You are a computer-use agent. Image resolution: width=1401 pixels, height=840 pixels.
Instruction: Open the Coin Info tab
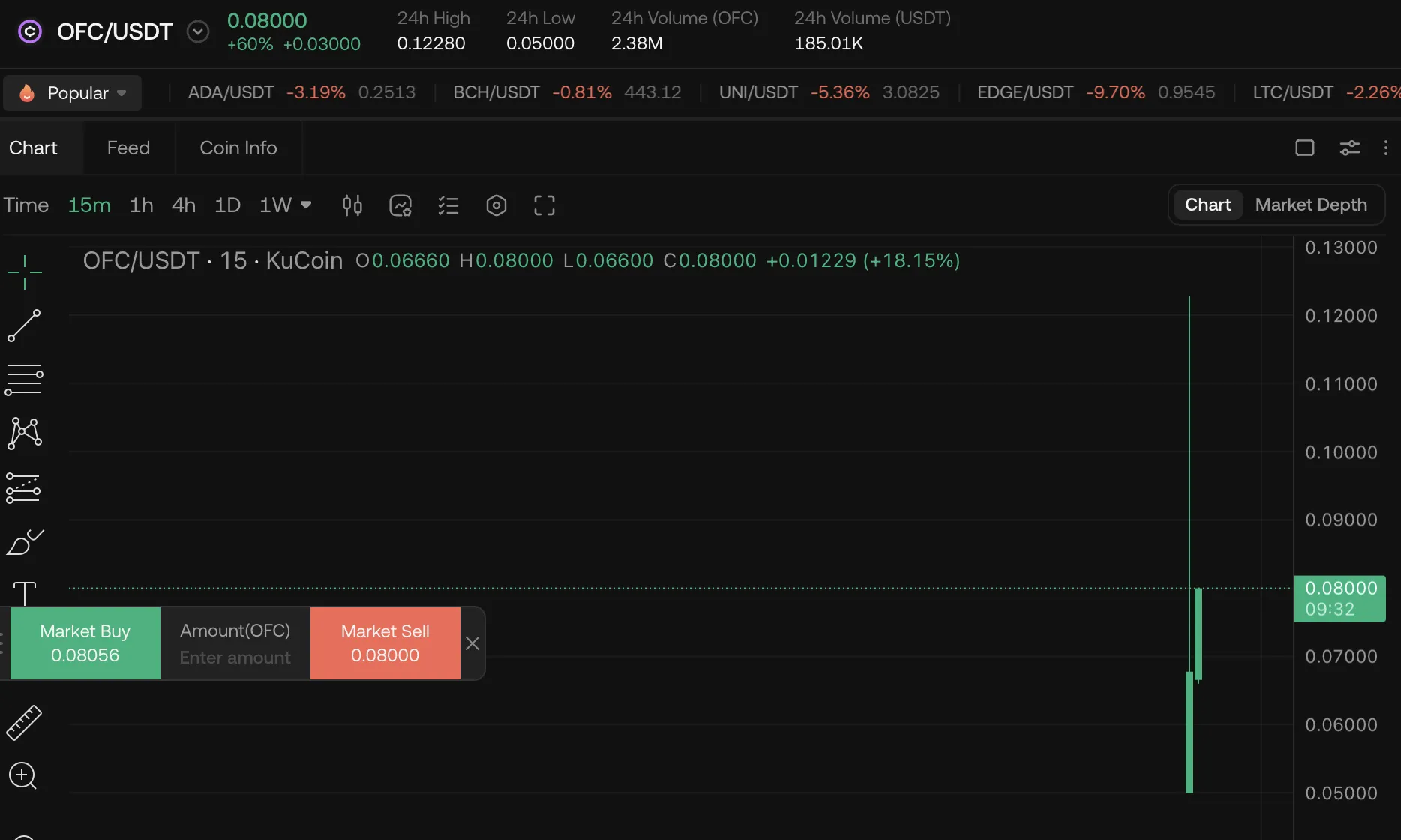[238, 148]
